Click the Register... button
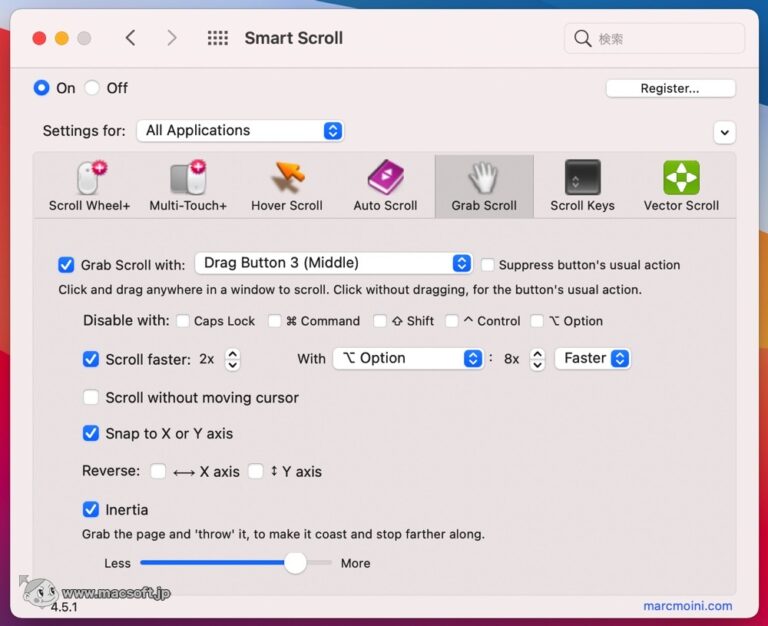Screen dimensions: 768x626 pos(671,89)
